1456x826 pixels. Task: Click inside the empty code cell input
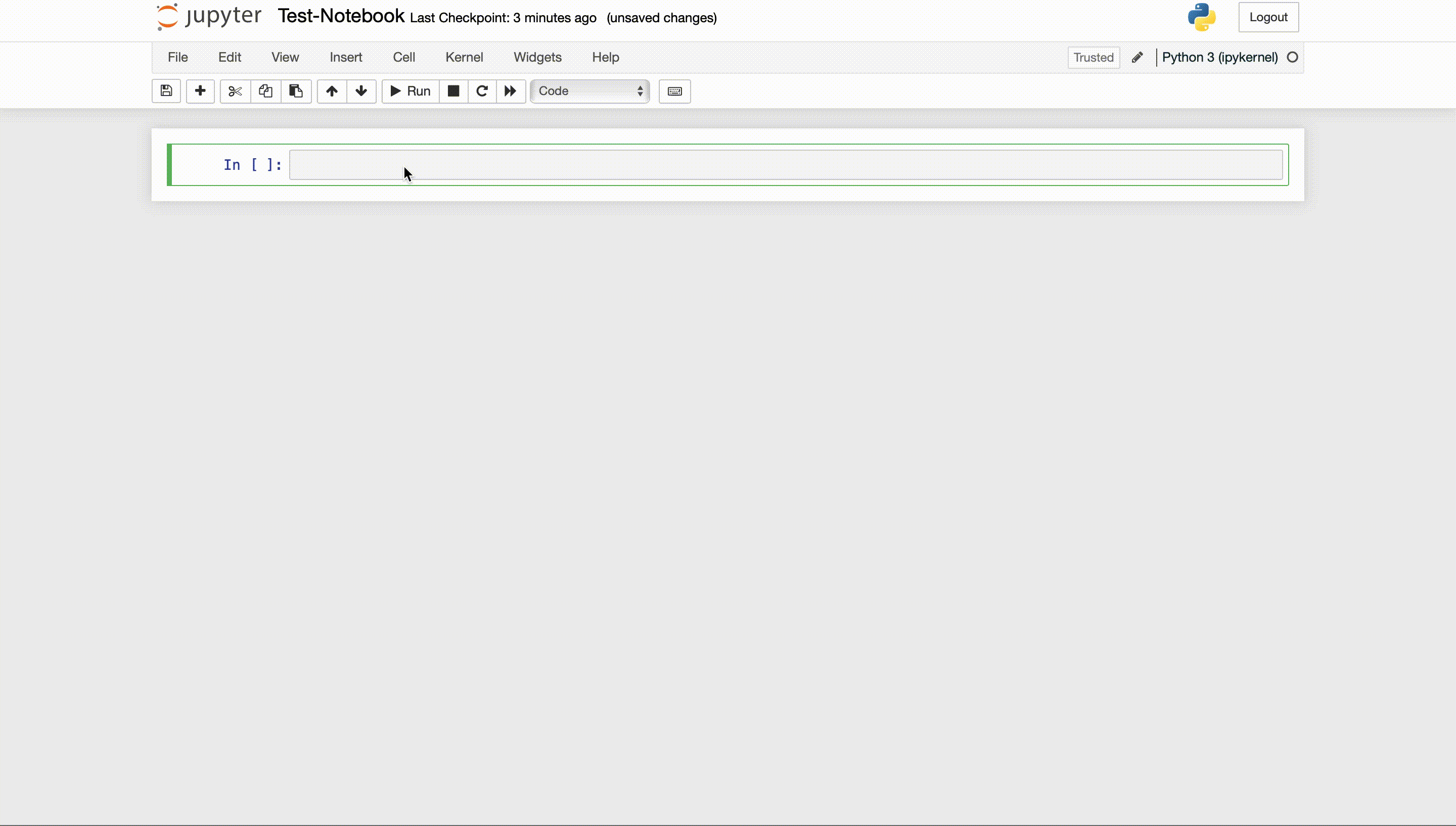click(786, 164)
